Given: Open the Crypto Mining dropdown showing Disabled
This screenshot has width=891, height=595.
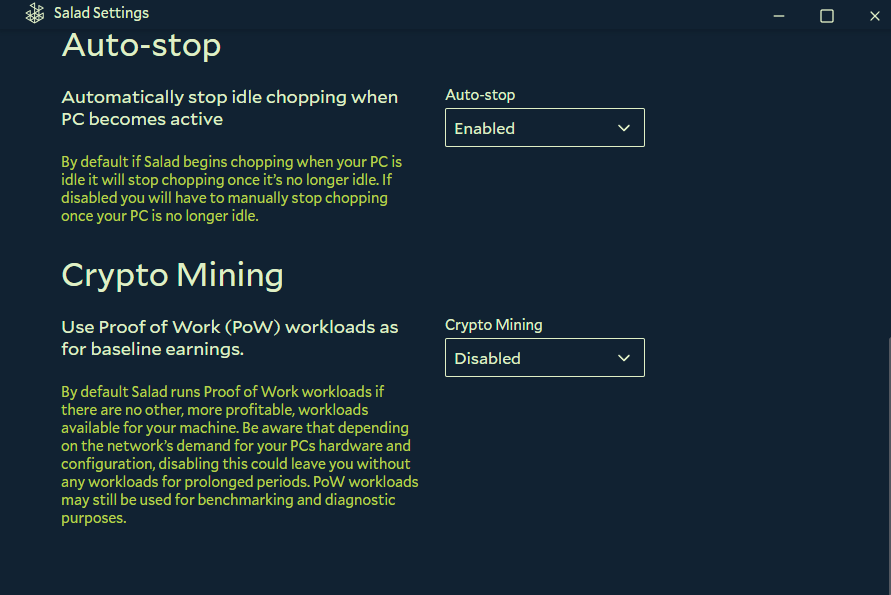Looking at the screenshot, I should pos(544,358).
